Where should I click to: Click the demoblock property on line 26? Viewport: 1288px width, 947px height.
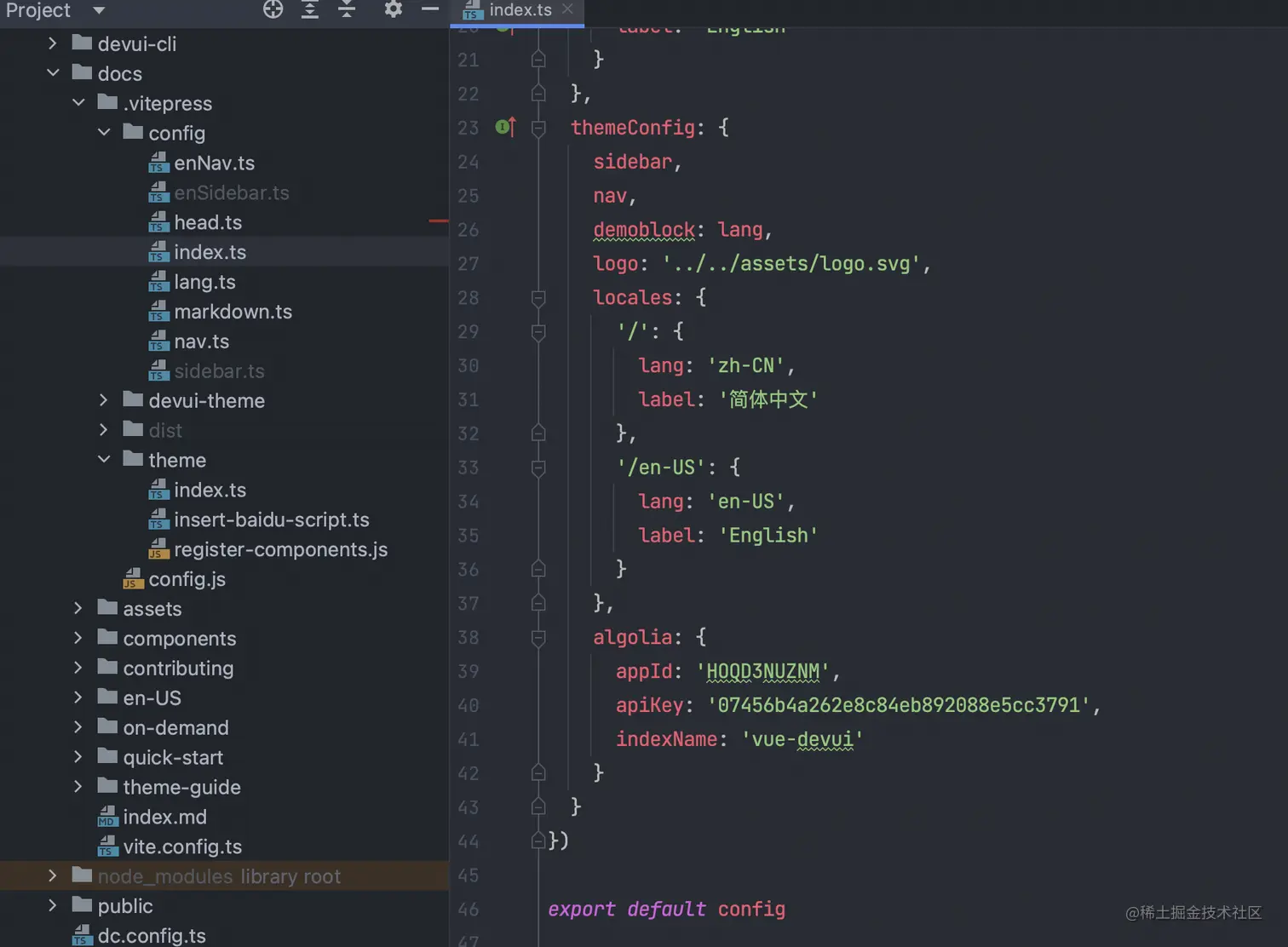(x=644, y=230)
